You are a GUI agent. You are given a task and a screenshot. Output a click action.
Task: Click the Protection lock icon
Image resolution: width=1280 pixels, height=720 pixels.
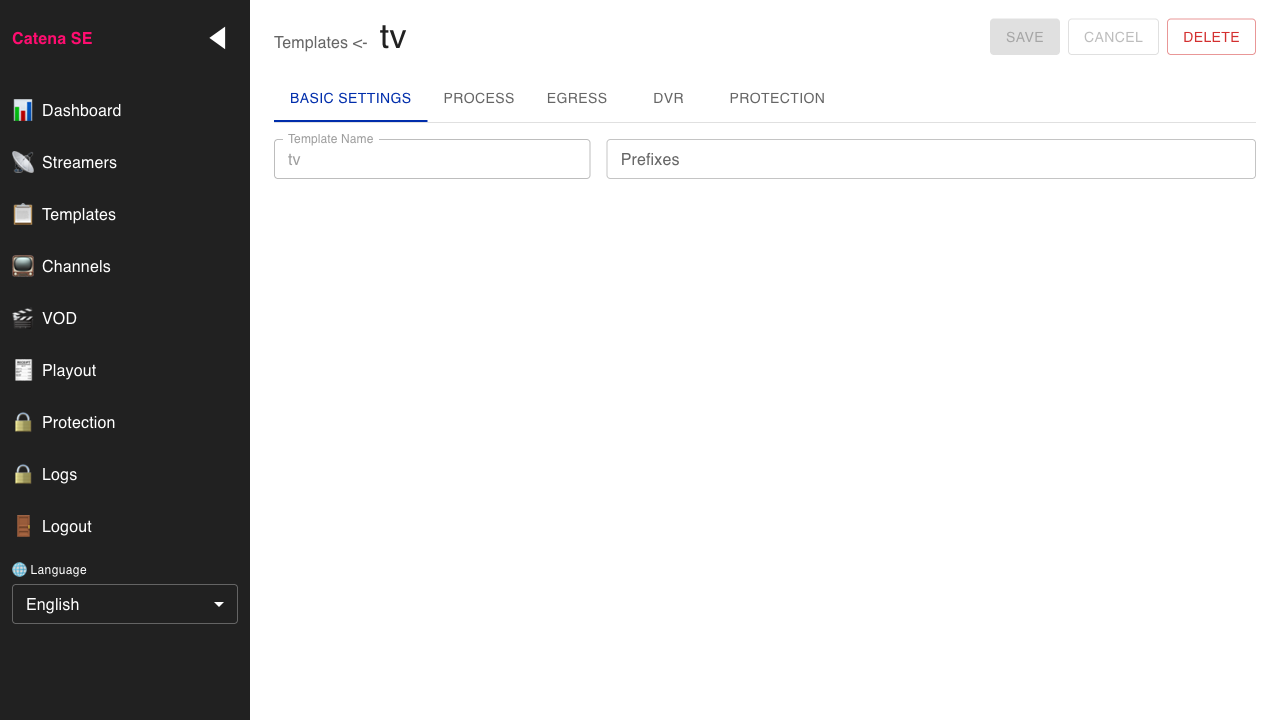coord(23,422)
